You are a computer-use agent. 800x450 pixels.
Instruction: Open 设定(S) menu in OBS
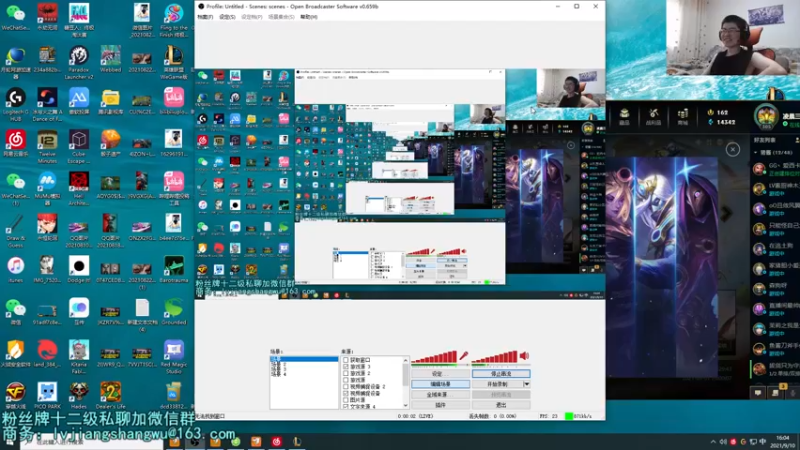[228, 17]
